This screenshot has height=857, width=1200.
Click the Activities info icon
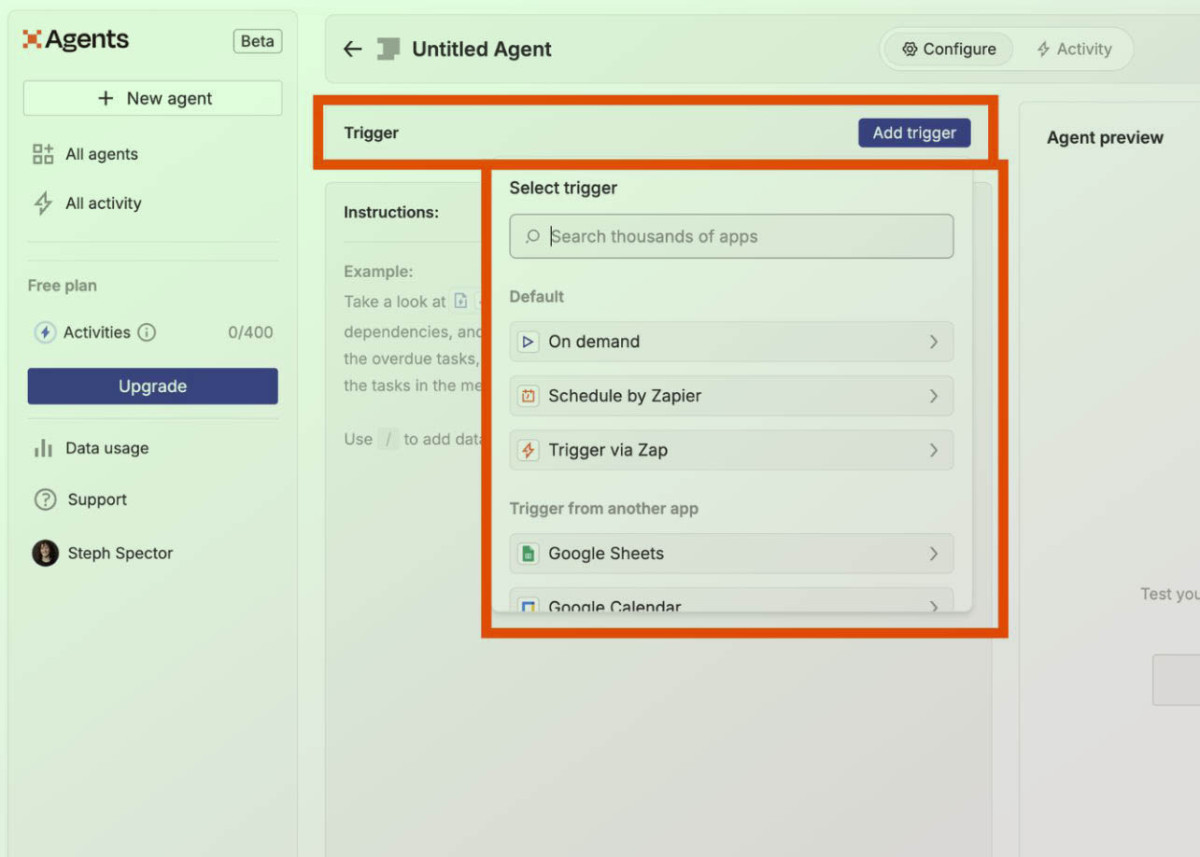point(147,333)
